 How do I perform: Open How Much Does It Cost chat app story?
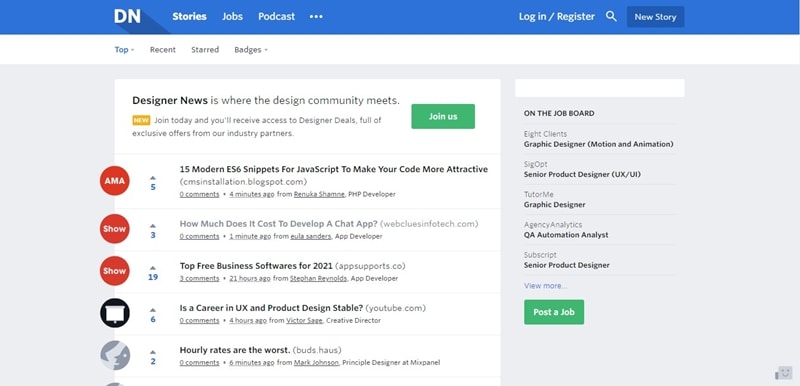279,223
